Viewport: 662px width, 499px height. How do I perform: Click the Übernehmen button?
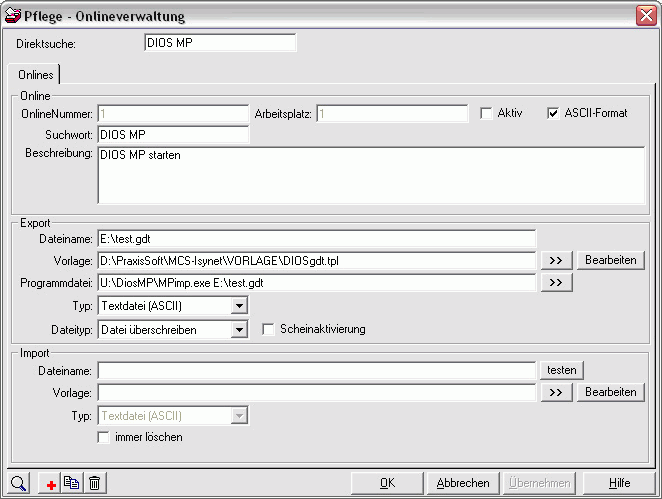pos(539,483)
